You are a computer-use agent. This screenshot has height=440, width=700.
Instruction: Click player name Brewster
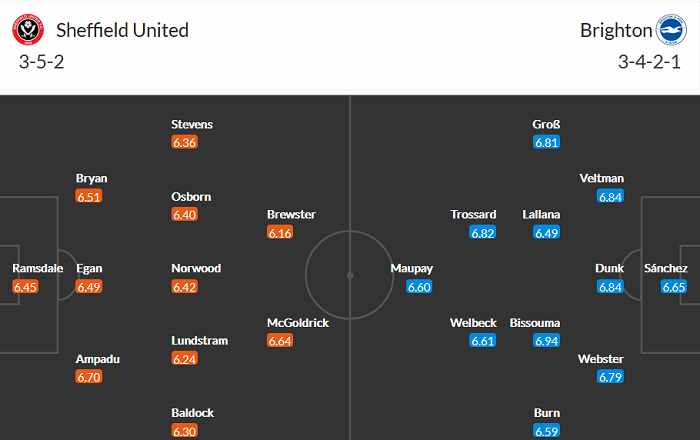click(291, 215)
